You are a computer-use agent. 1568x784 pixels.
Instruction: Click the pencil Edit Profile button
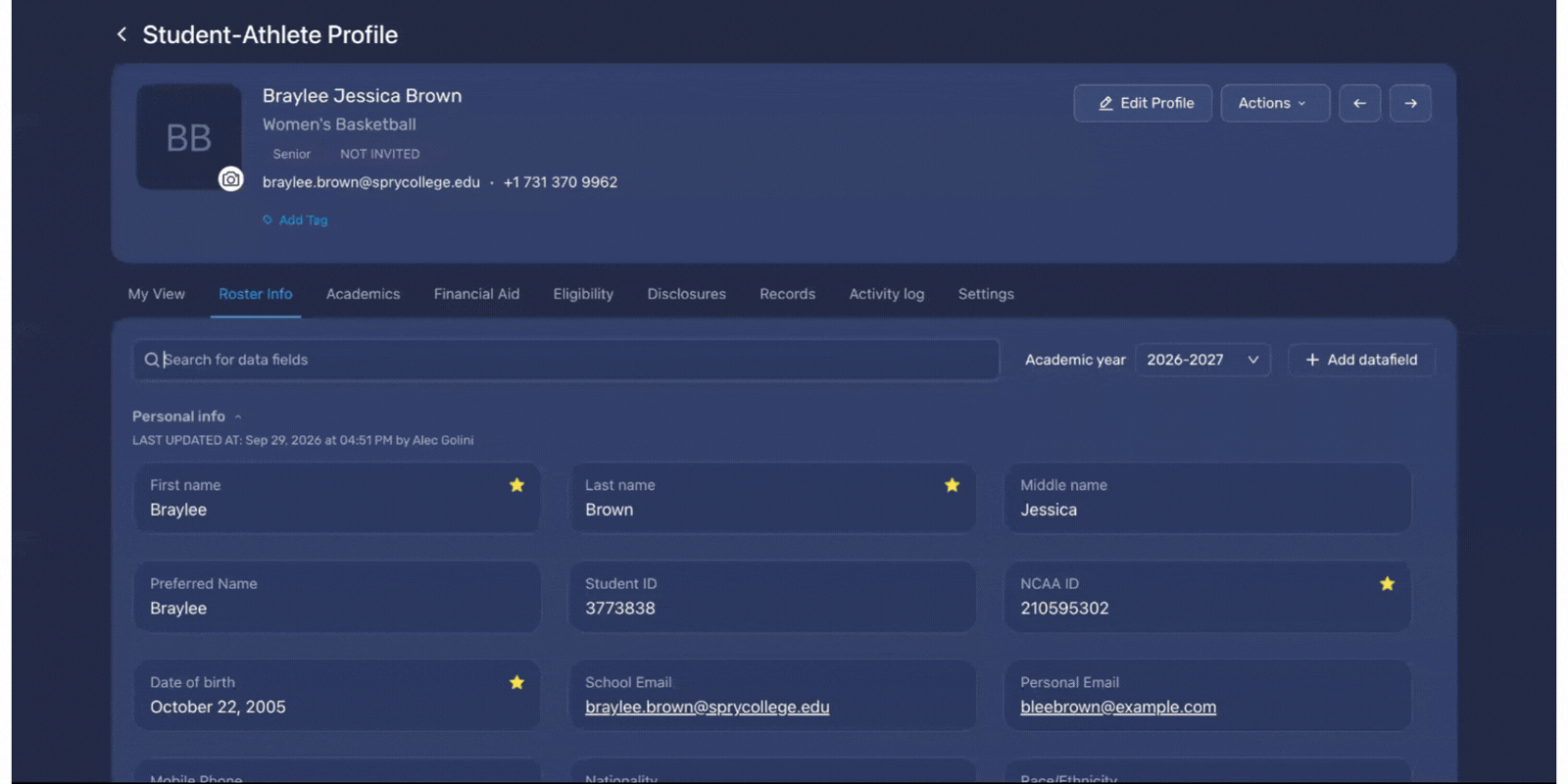click(x=1143, y=103)
